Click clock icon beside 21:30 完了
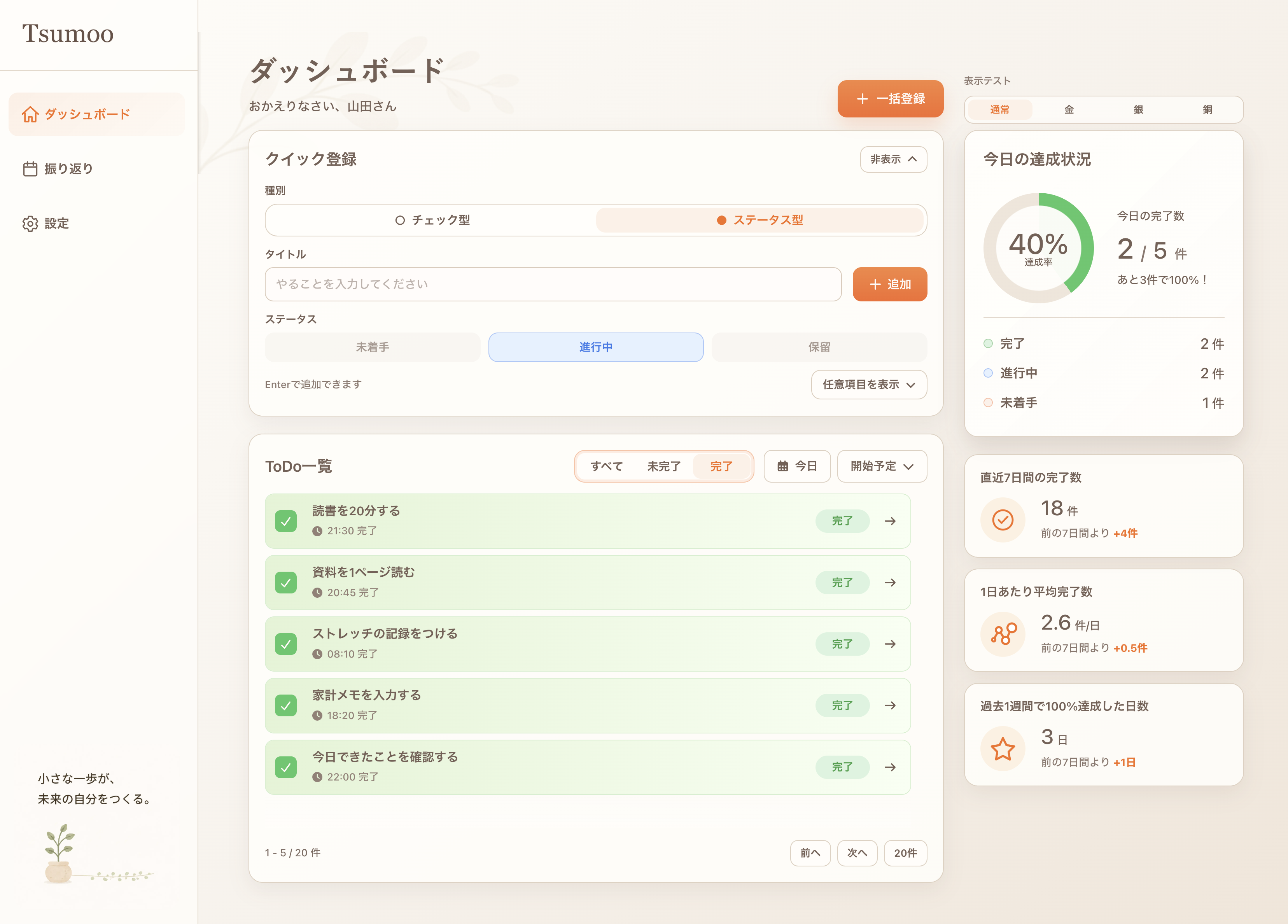The width and height of the screenshot is (1288, 924). click(x=317, y=531)
